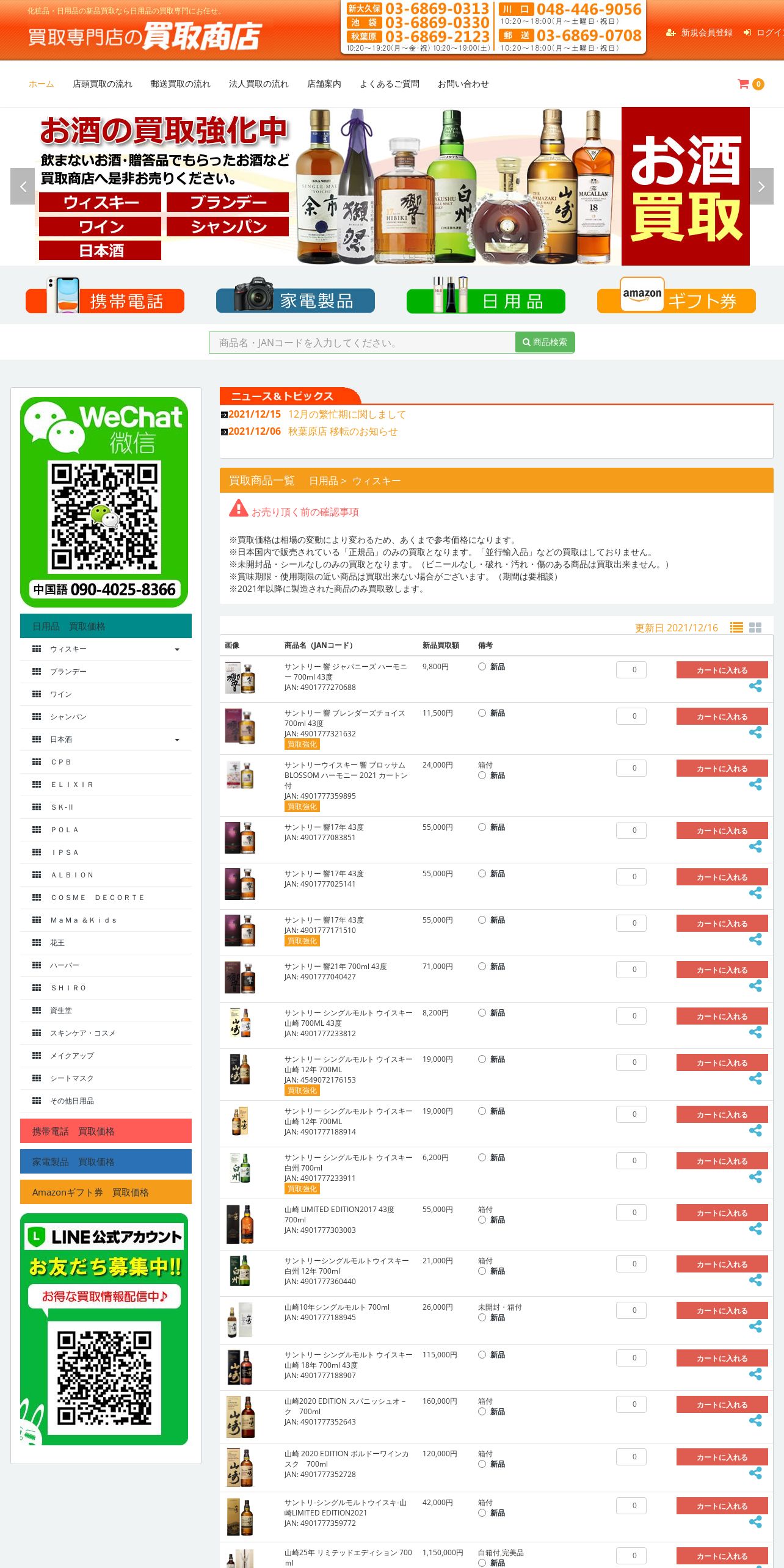784x1568 pixels.
Task: Click grid icon beside ワイン category
Action: point(37,694)
